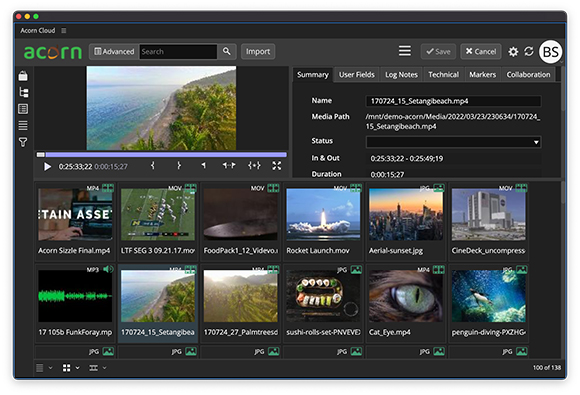
Task: Click the refresh arrows icon
Action: pyautogui.click(x=529, y=51)
